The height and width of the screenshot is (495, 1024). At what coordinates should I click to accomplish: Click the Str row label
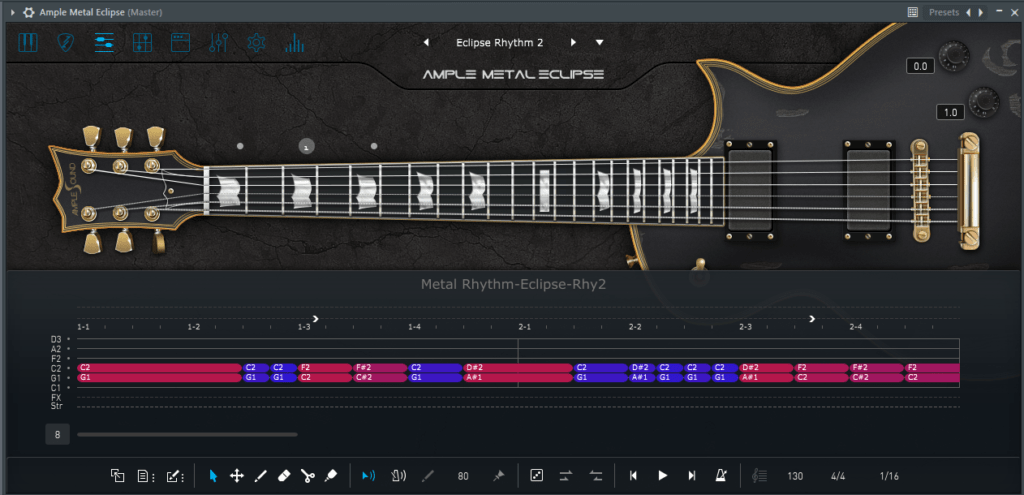[x=56, y=407]
